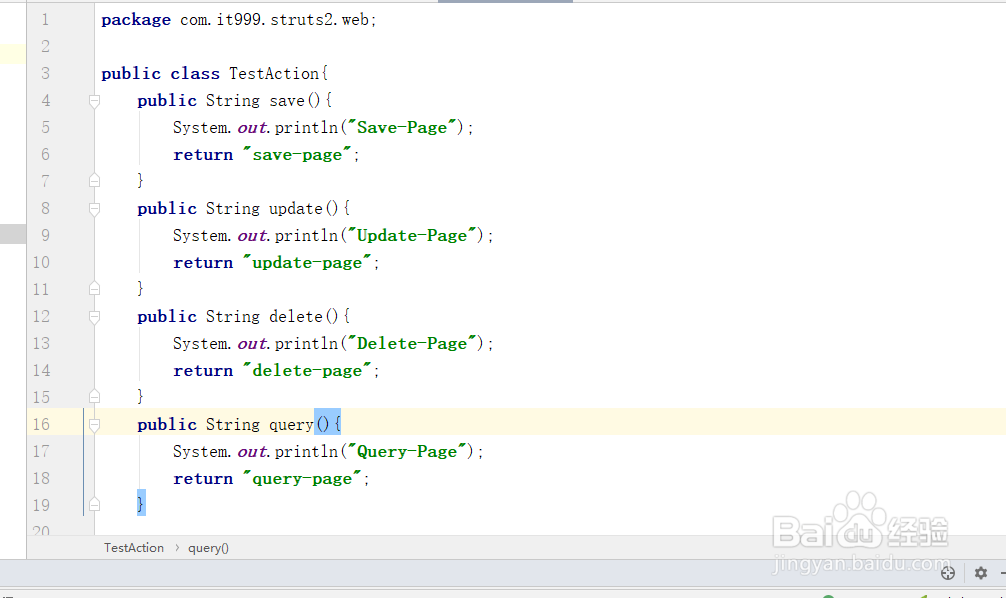Click line number 16 in the gutter
The height and width of the screenshot is (598, 1006).
[41, 424]
